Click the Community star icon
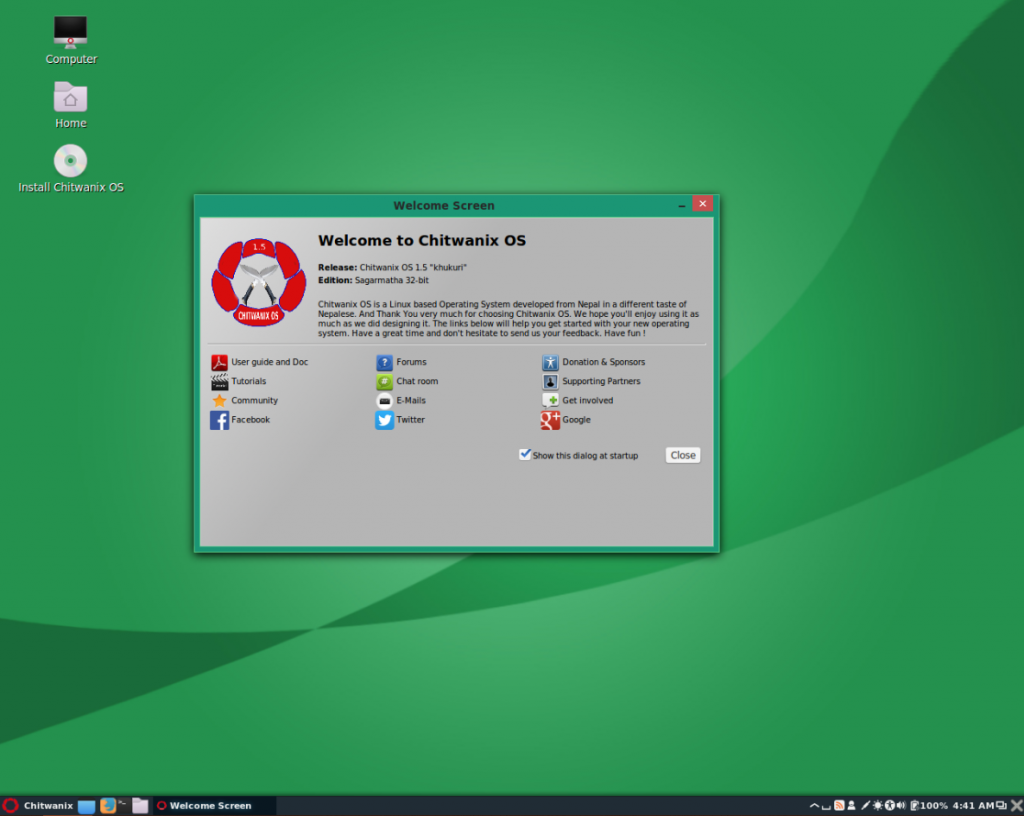This screenshot has height=816, width=1024. (219, 401)
